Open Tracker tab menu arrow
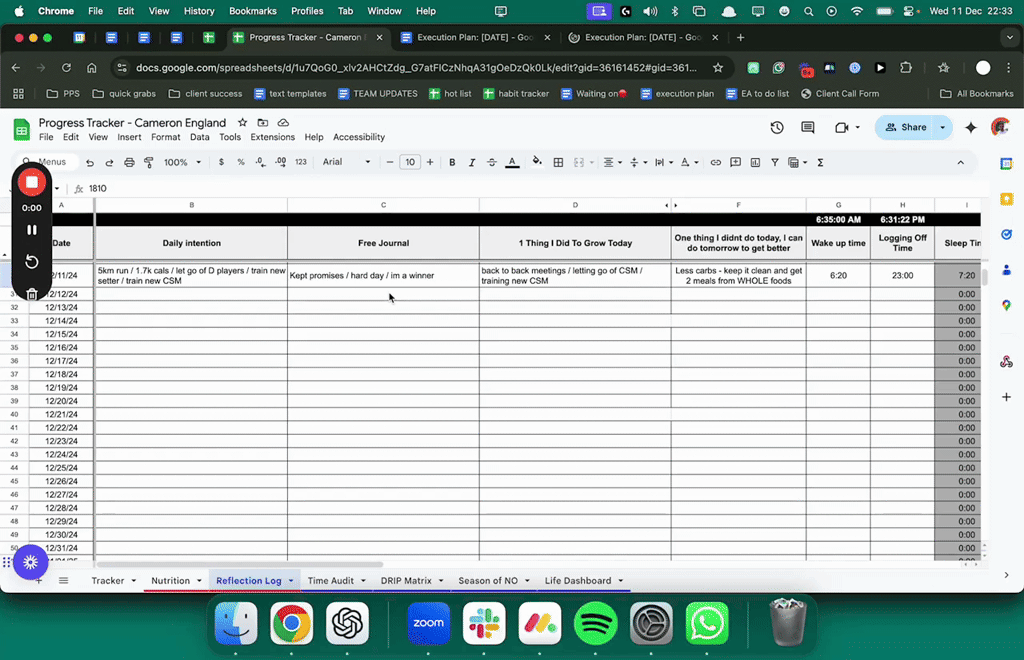The image size is (1024, 660). tap(134, 580)
